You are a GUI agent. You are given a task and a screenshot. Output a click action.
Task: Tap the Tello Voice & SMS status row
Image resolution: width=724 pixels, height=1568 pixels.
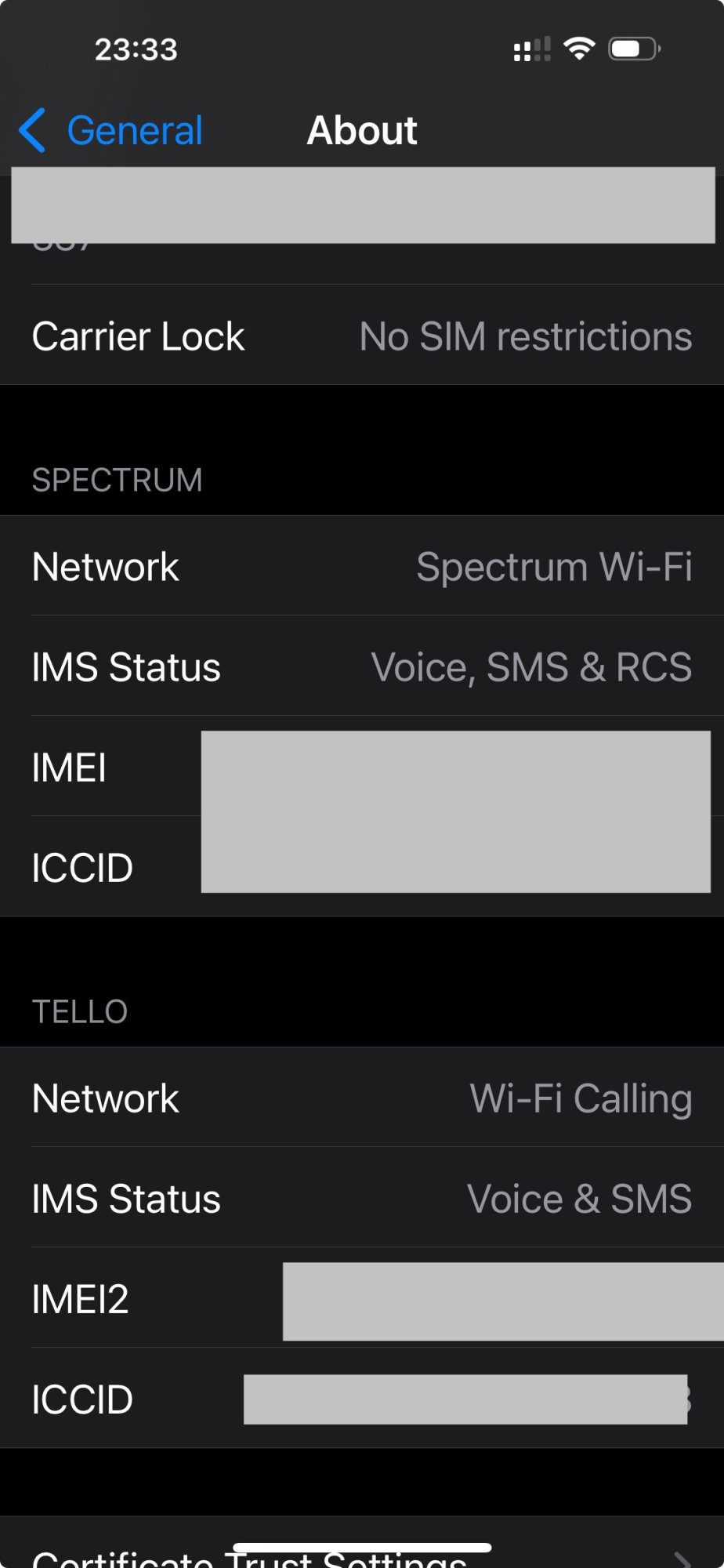pos(362,1198)
